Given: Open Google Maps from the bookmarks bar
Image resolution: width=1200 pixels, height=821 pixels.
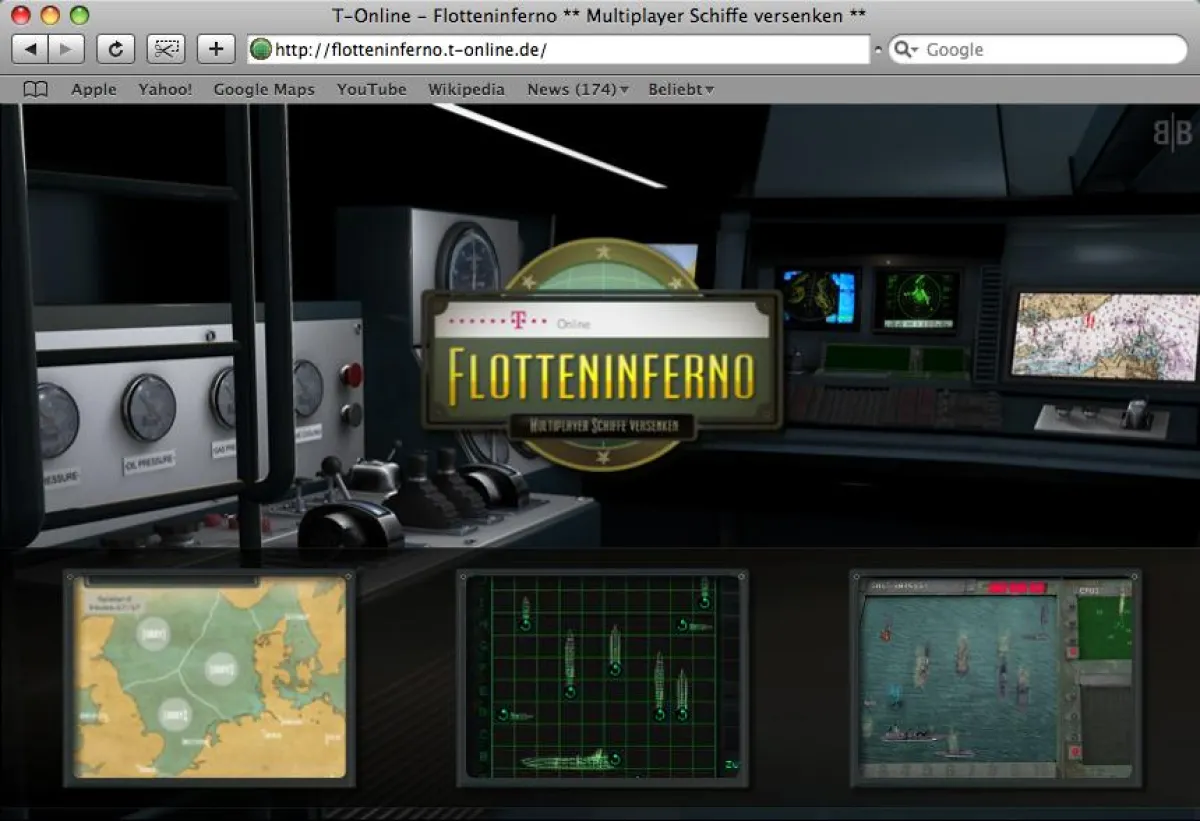Looking at the screenshot, I should [263, 89].
